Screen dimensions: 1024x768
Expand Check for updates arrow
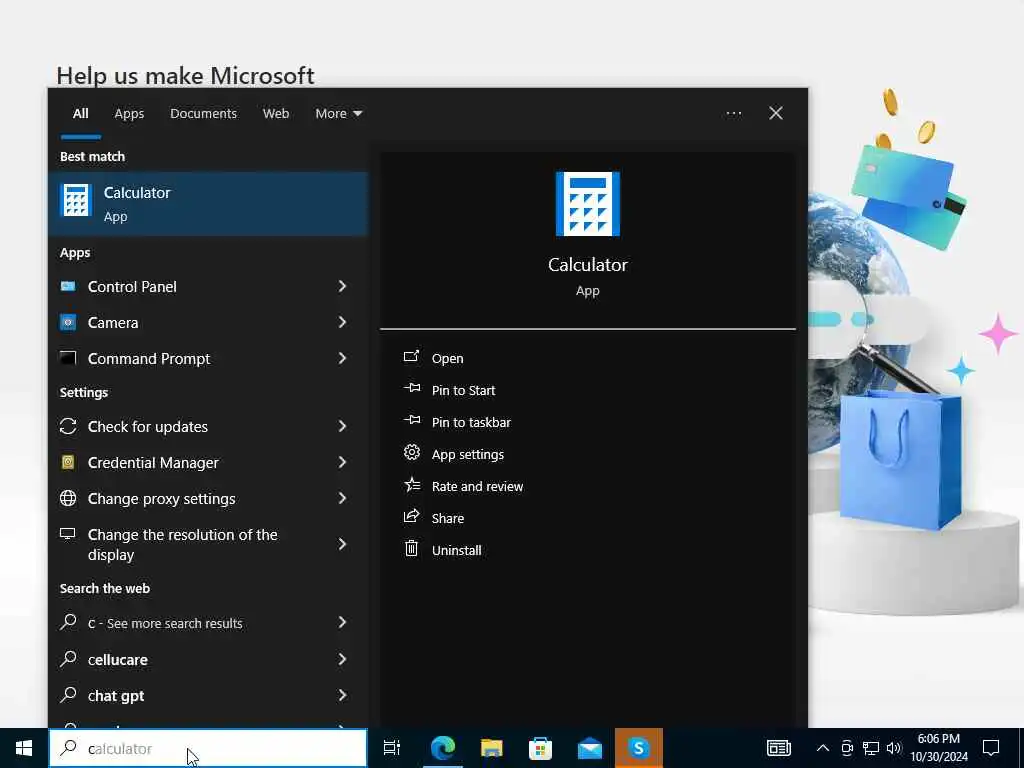(342, 426)
